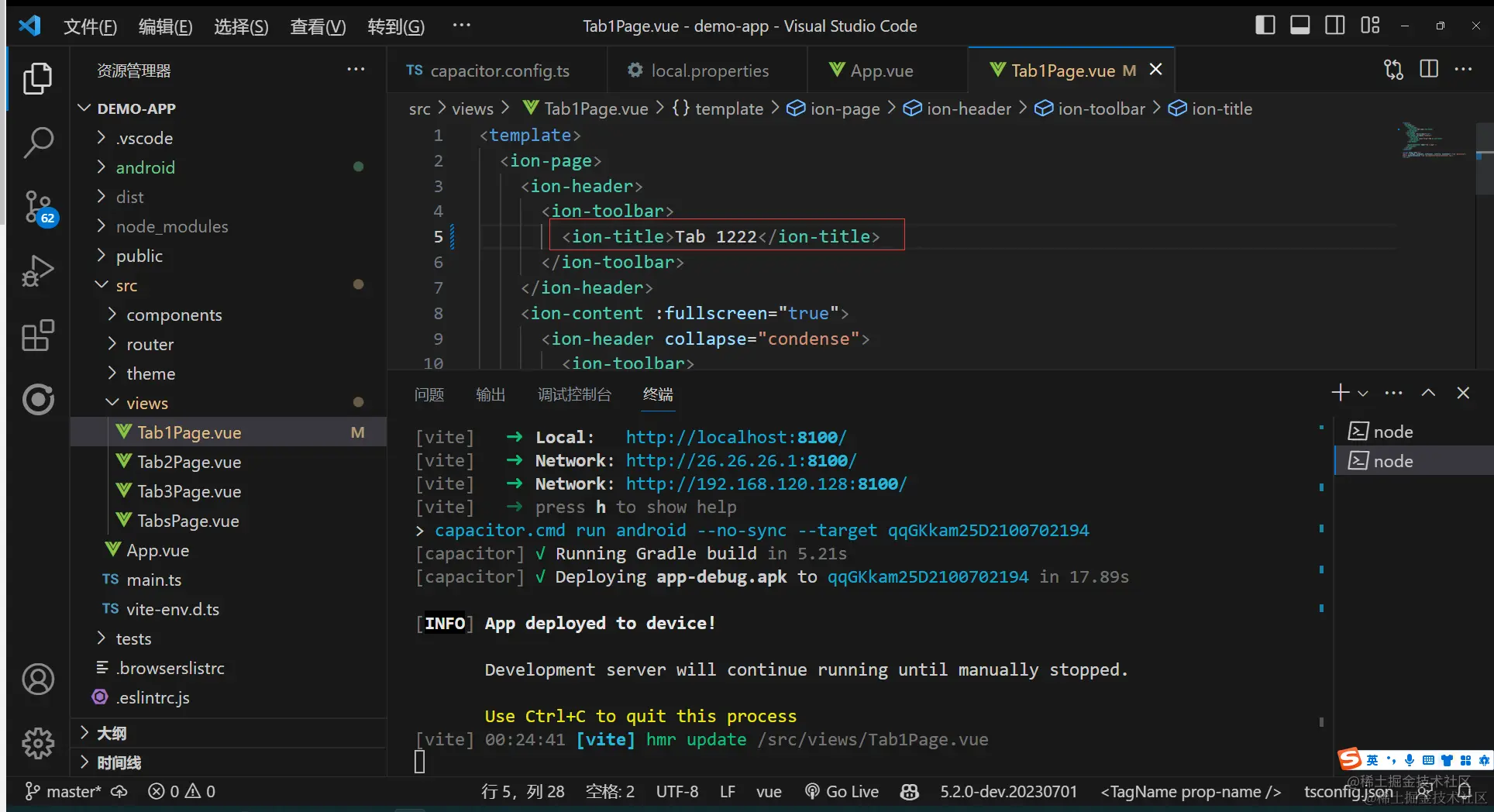
Task: Switch to capacitor.config.ts tab
Action: point(497,71)
